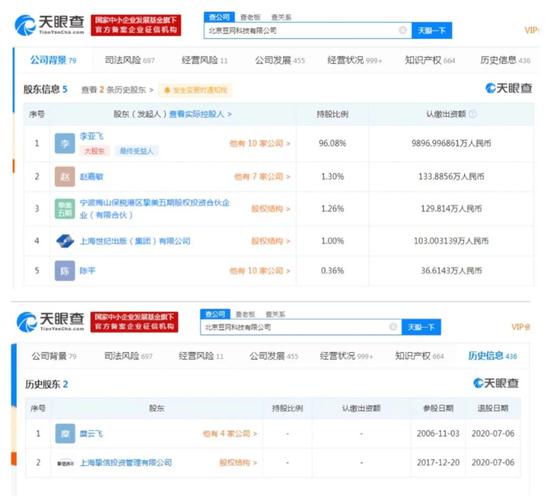The image size is (550, 499).
Task: View the 2 条历史股东 link
Action: 118,90
